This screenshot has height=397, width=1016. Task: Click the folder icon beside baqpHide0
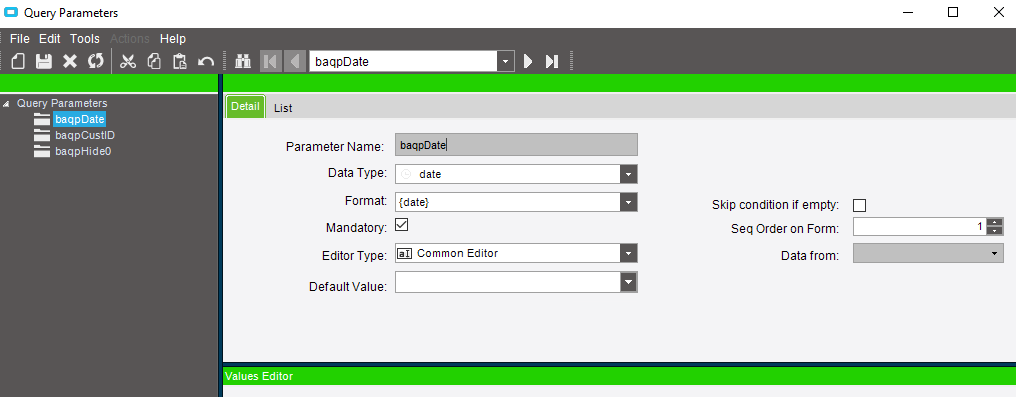(x=42, y=152)
